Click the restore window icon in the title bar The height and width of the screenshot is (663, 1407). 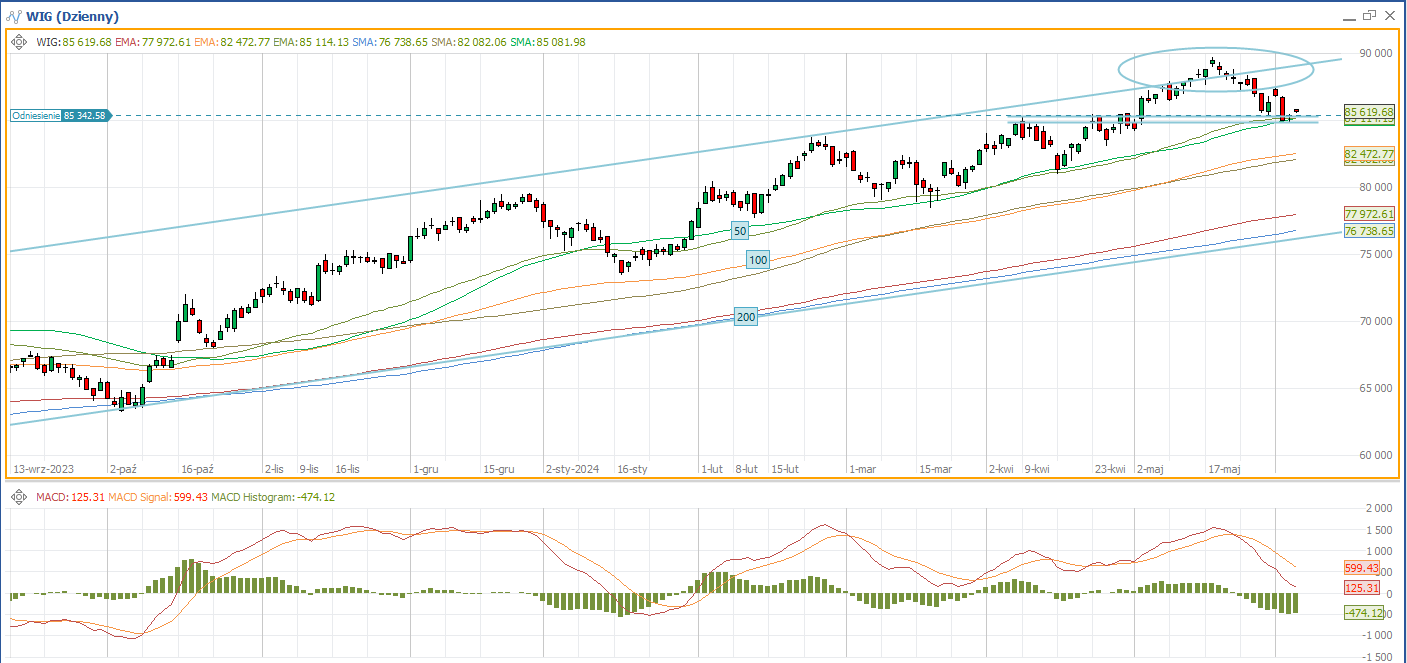(x=1368, y=16)
